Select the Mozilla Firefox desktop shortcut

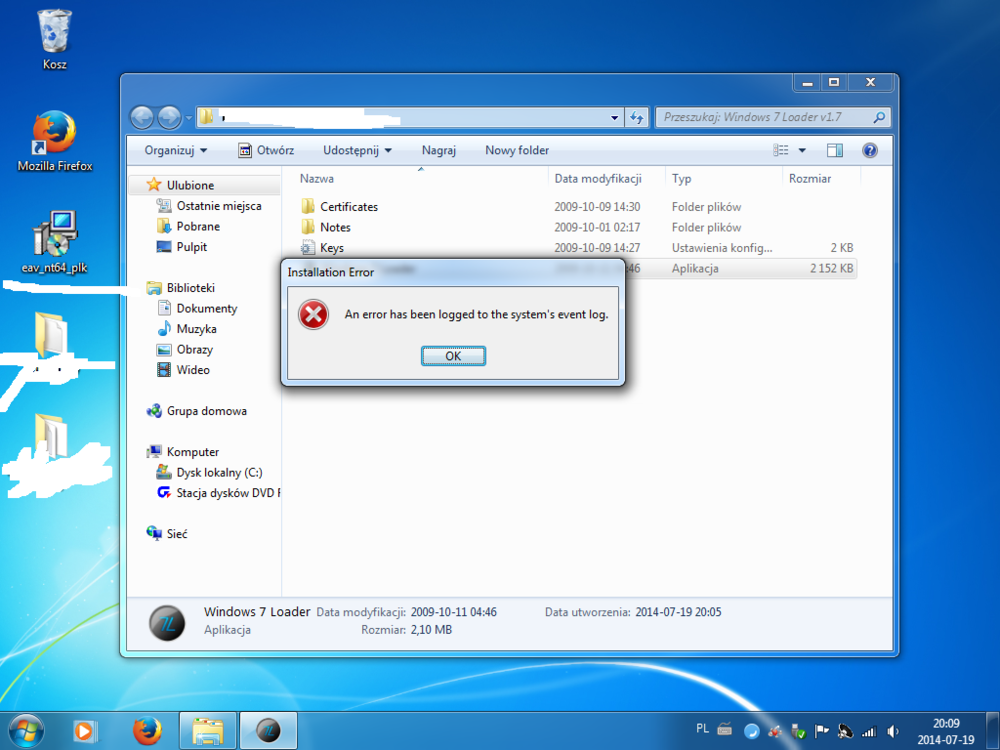(55, 140)
